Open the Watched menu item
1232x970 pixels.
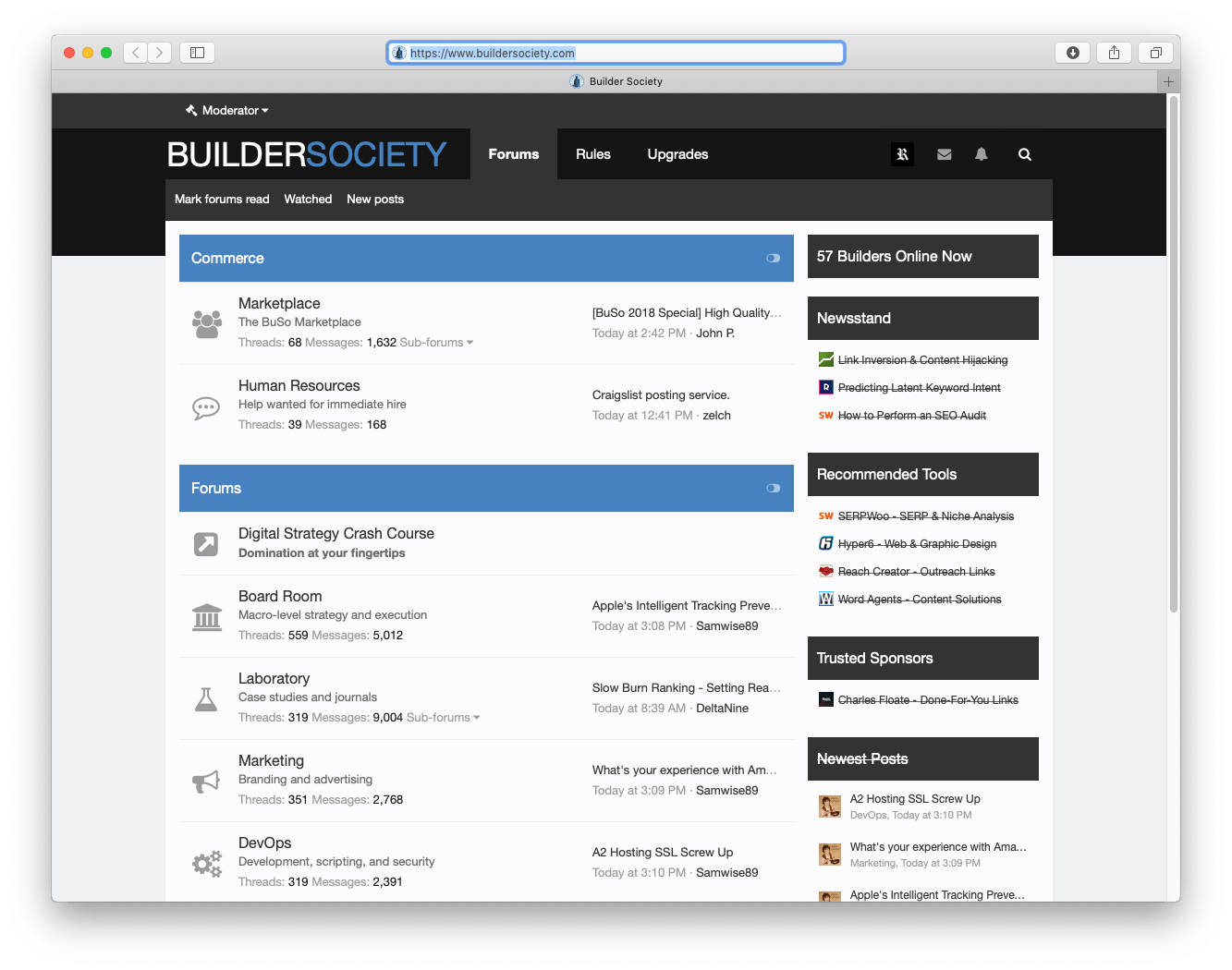tap(308, 199)
